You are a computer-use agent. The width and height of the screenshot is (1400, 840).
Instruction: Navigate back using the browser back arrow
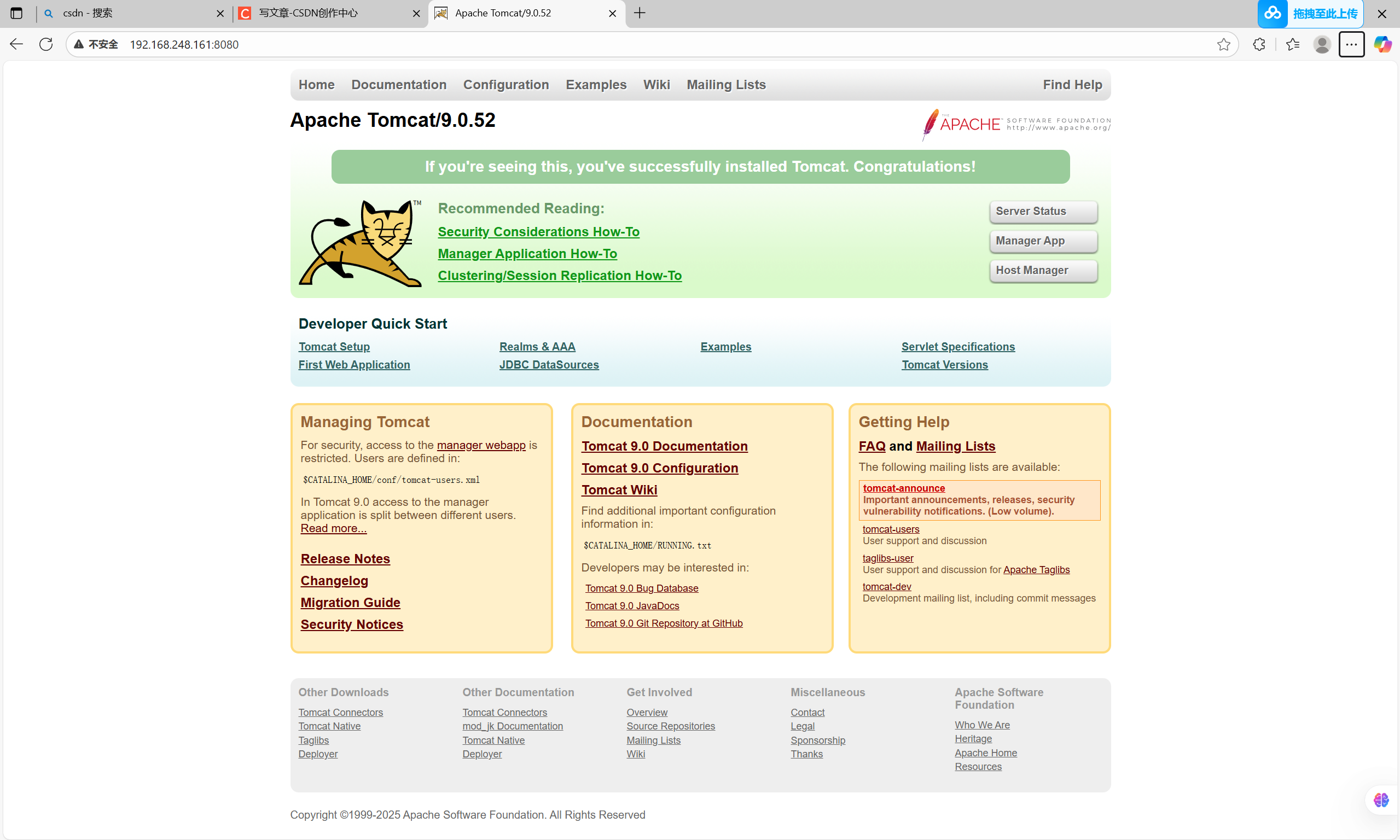tap(16, 44)
